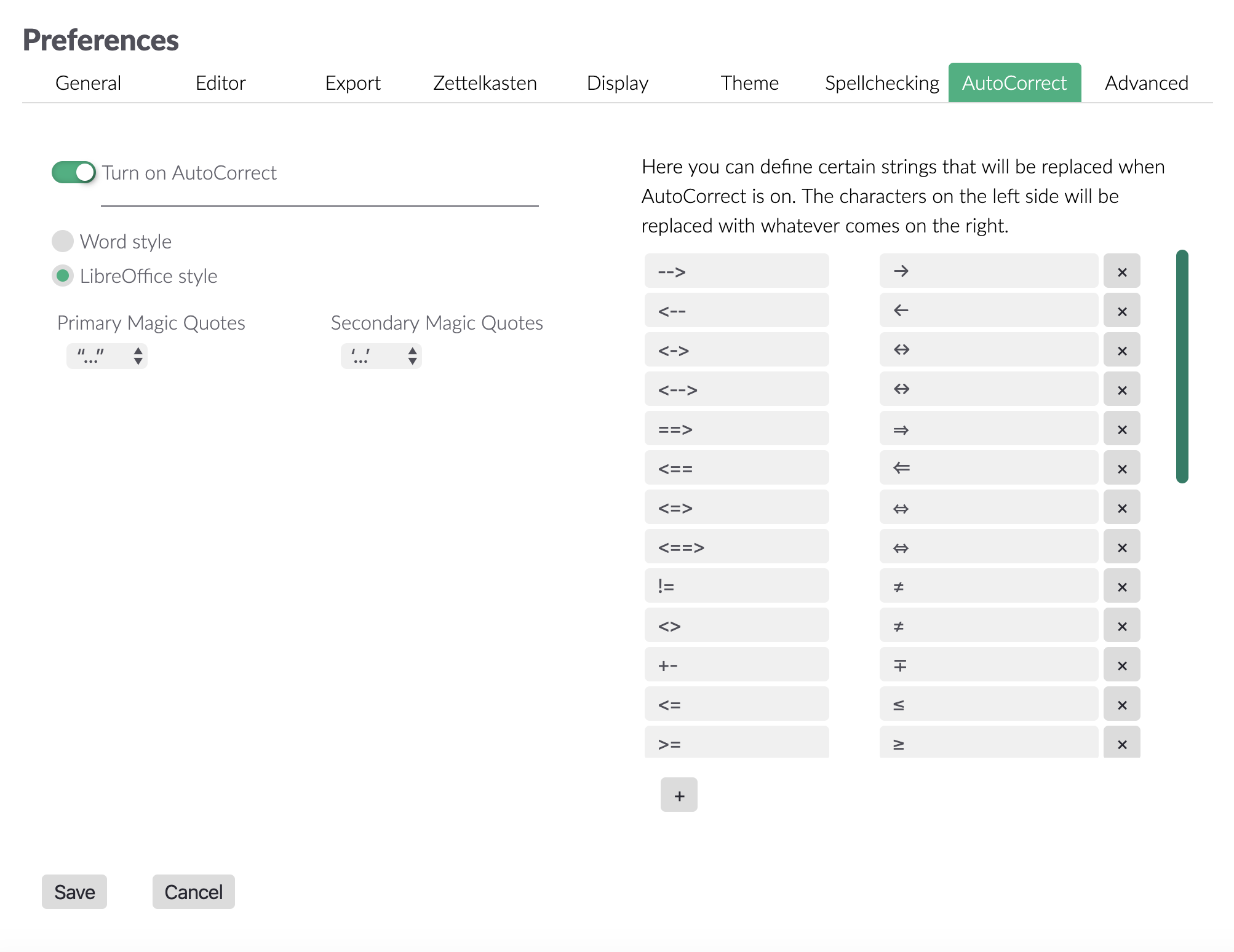
Task: Remove the <-- to ← substitution
Action: pos(1121,310)
